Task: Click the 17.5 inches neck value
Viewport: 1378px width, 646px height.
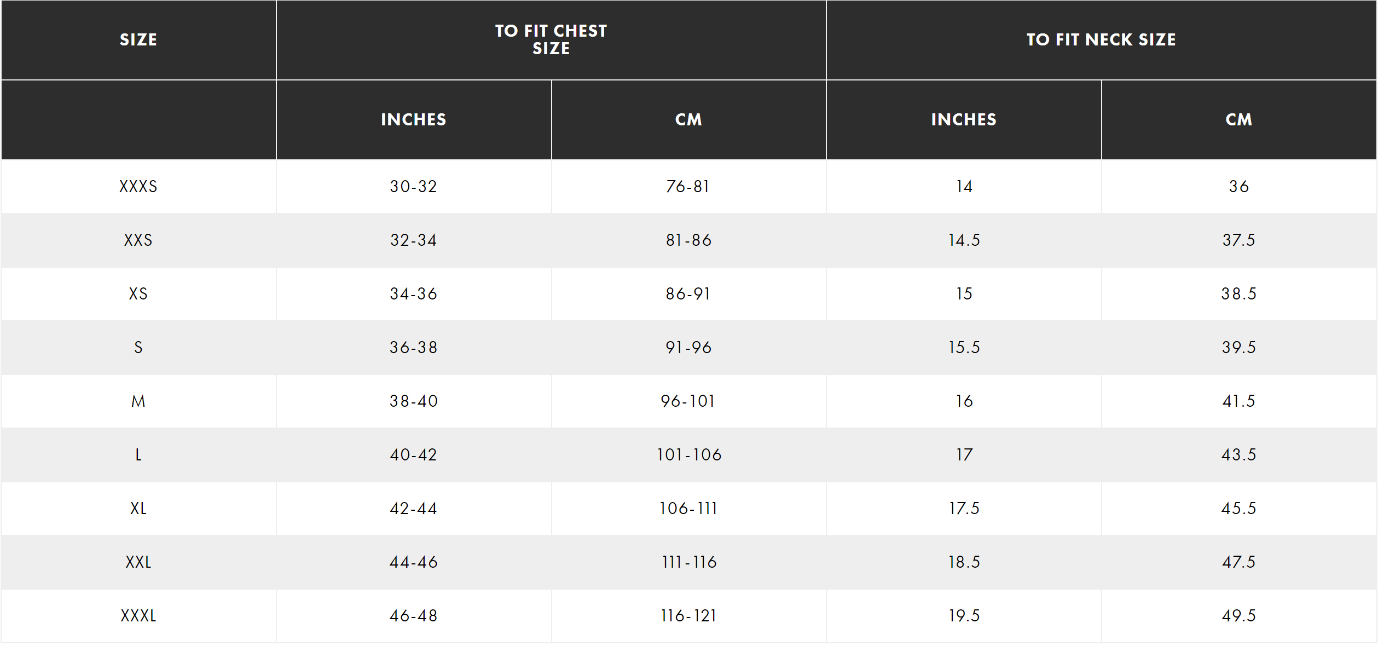Action: tap(964, 508)
